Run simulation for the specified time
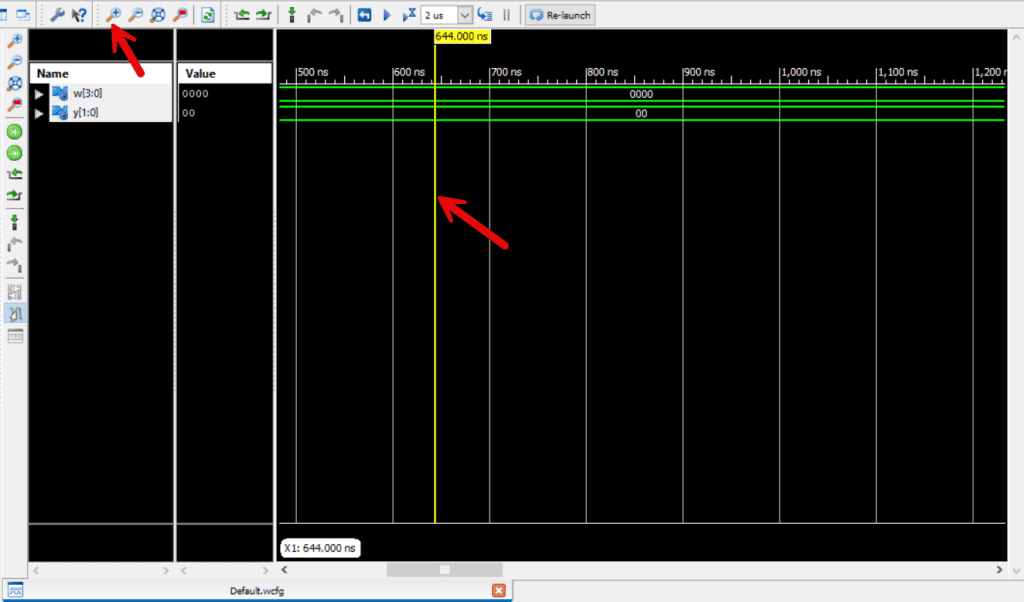The image size is (1024, 602). [410, 15]
